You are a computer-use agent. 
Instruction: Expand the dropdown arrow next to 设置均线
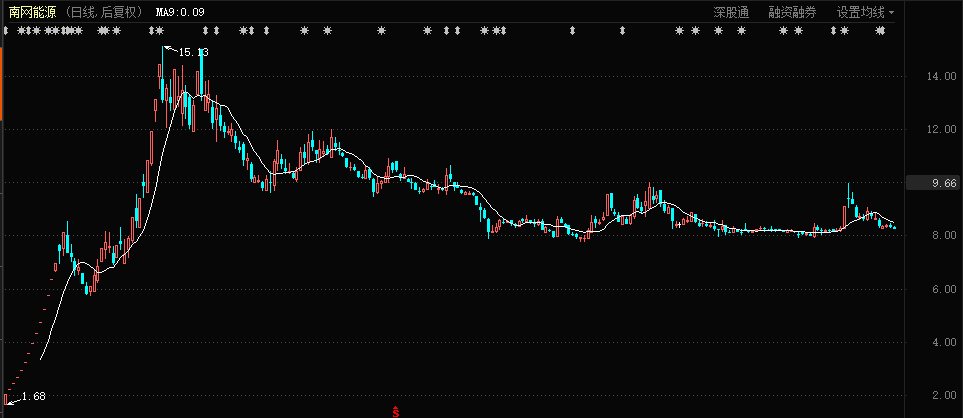tap(892, 12)
